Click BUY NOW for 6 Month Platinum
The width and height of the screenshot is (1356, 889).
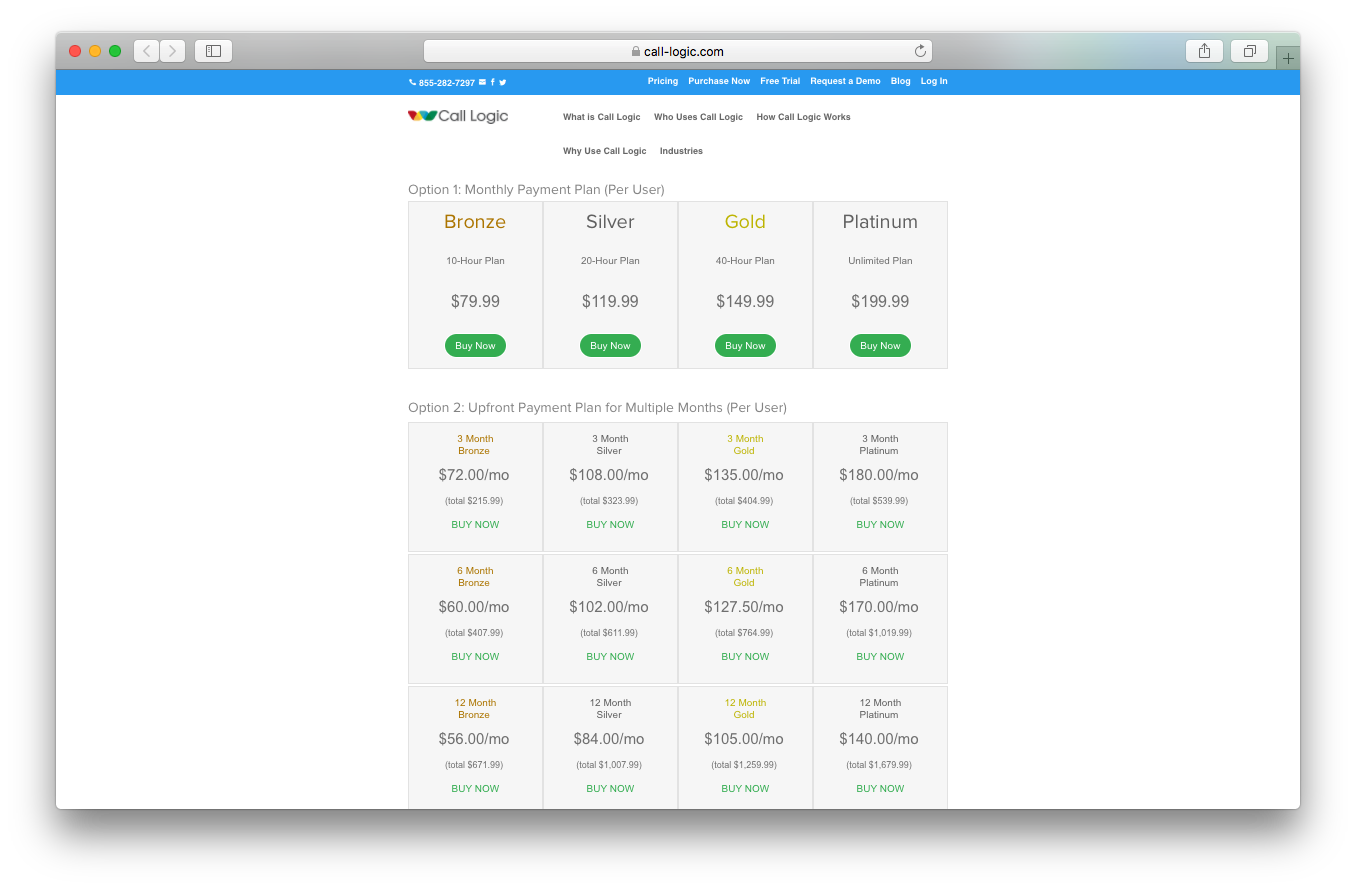click(880, 656)
